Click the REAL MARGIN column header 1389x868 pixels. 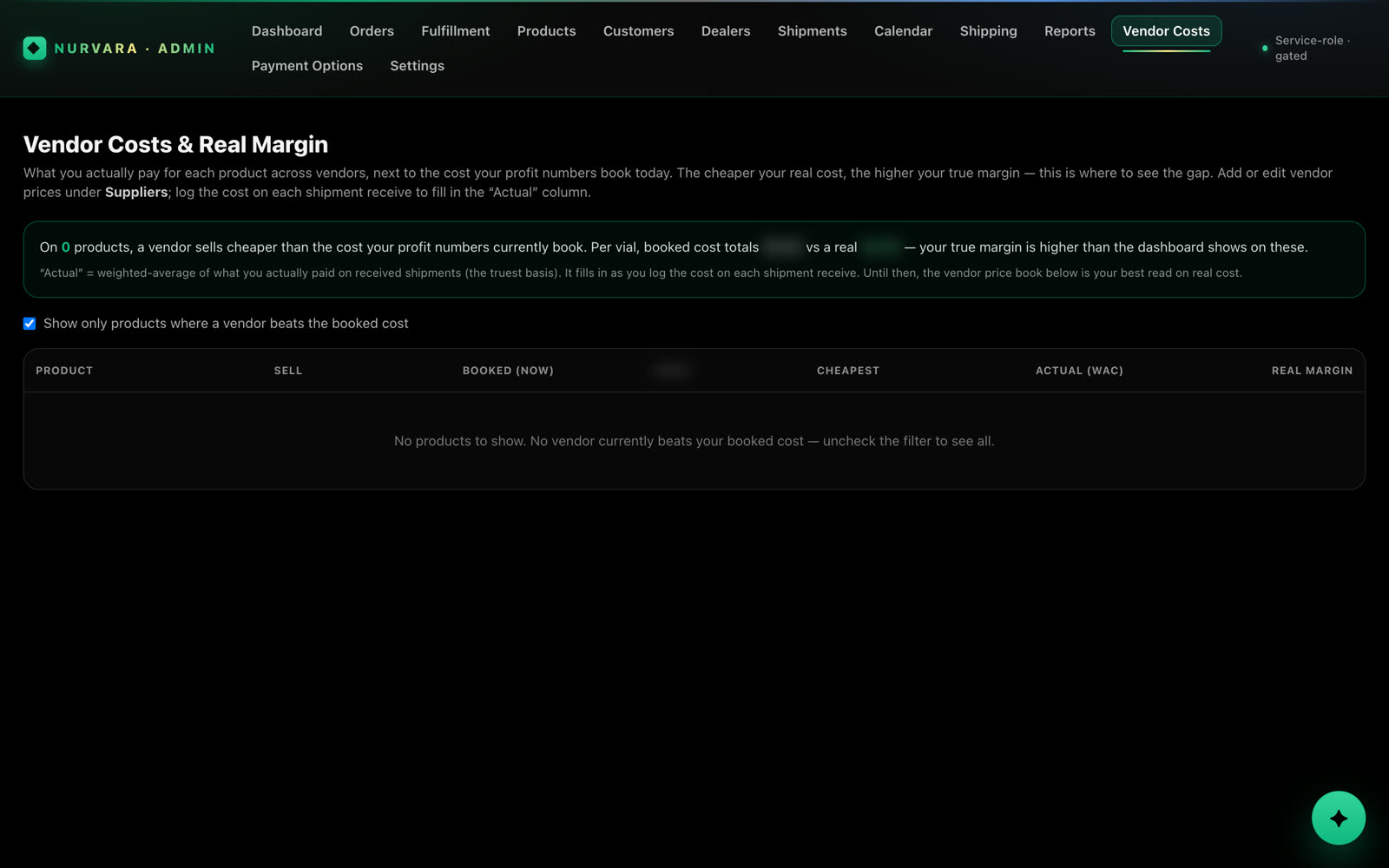coord(1312,371)
